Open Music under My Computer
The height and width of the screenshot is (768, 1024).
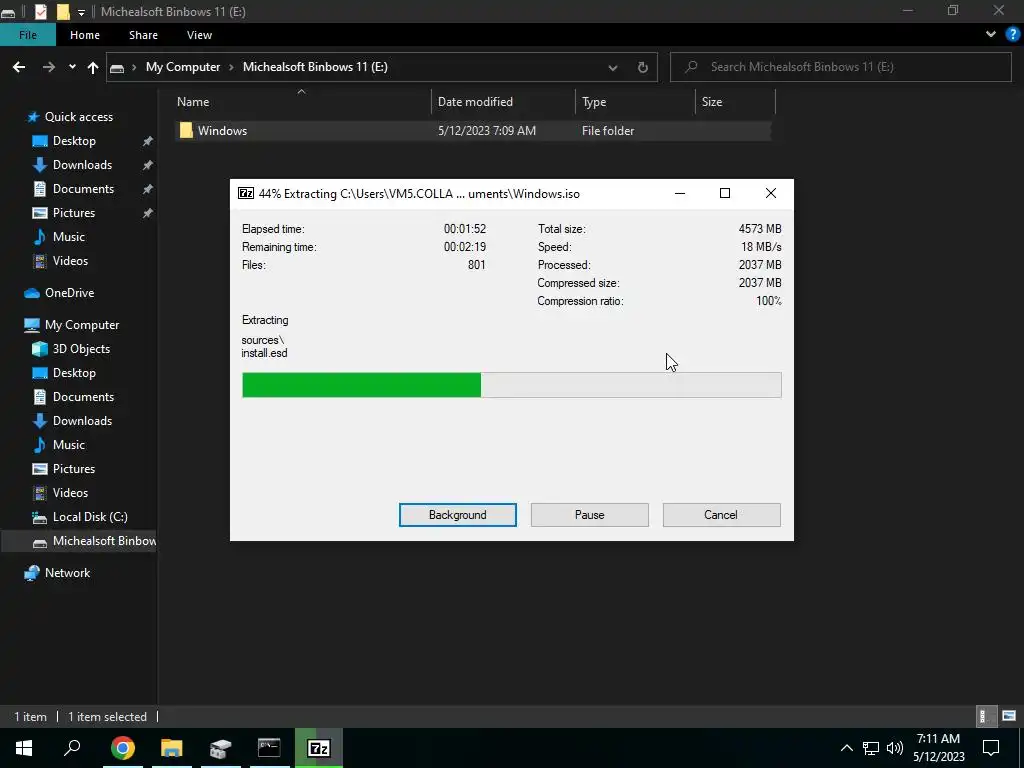click(69, 445)
